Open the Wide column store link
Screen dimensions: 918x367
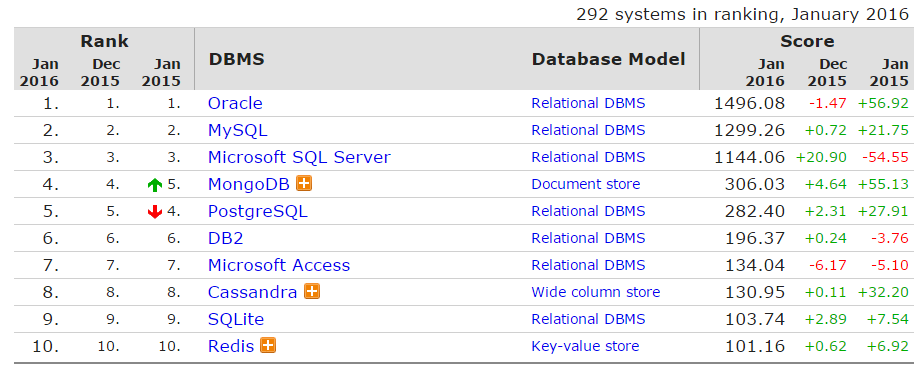(x=595, y=291)
